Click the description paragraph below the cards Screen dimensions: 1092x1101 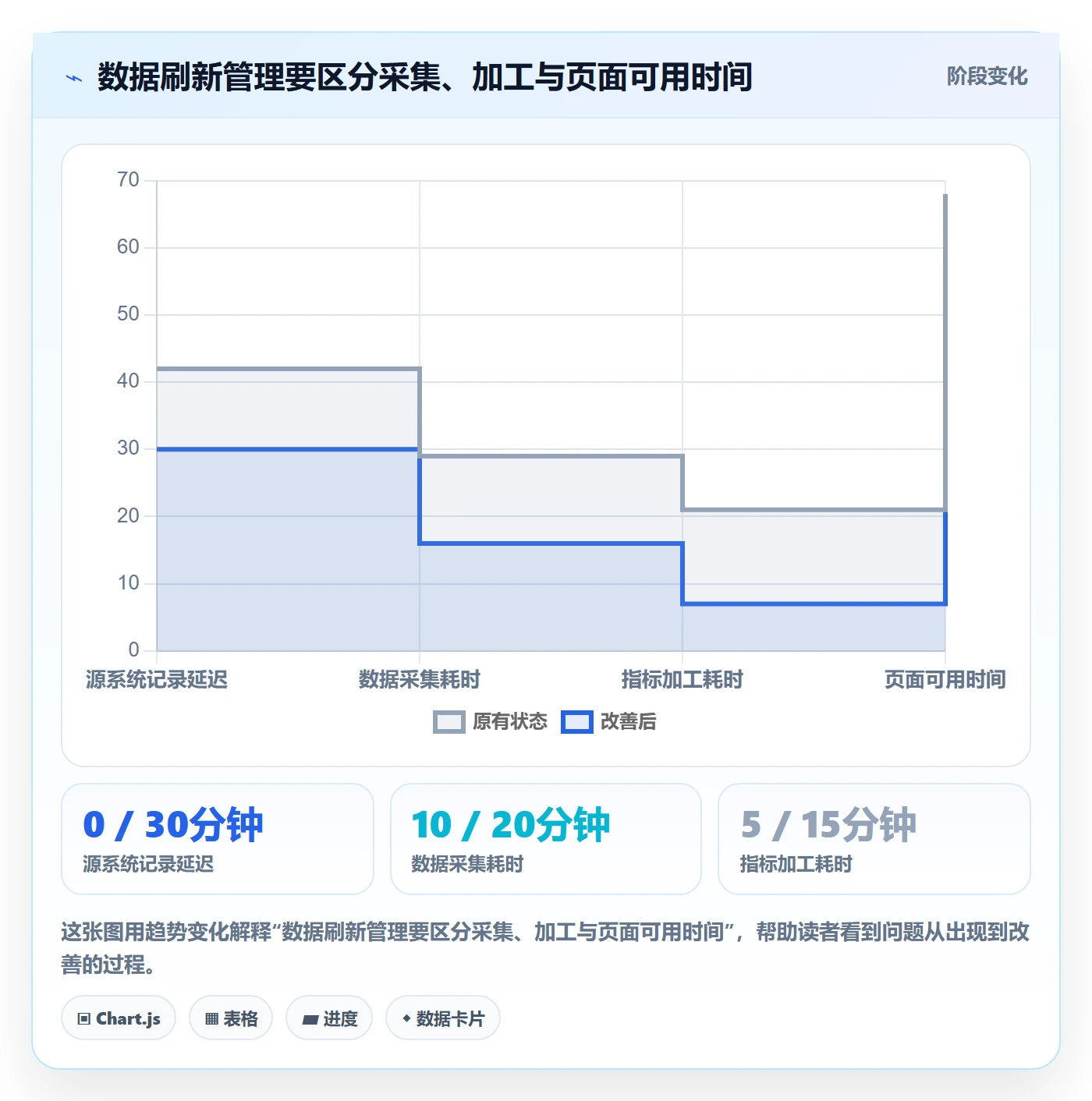tap(545, 948)
